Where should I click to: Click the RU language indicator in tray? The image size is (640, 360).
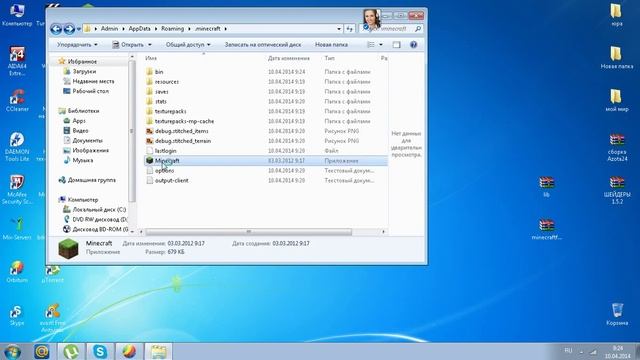[568, 350]
